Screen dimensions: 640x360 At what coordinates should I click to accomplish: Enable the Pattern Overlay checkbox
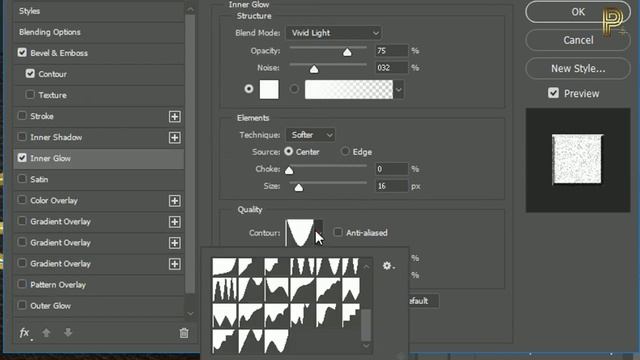point(22,284)
